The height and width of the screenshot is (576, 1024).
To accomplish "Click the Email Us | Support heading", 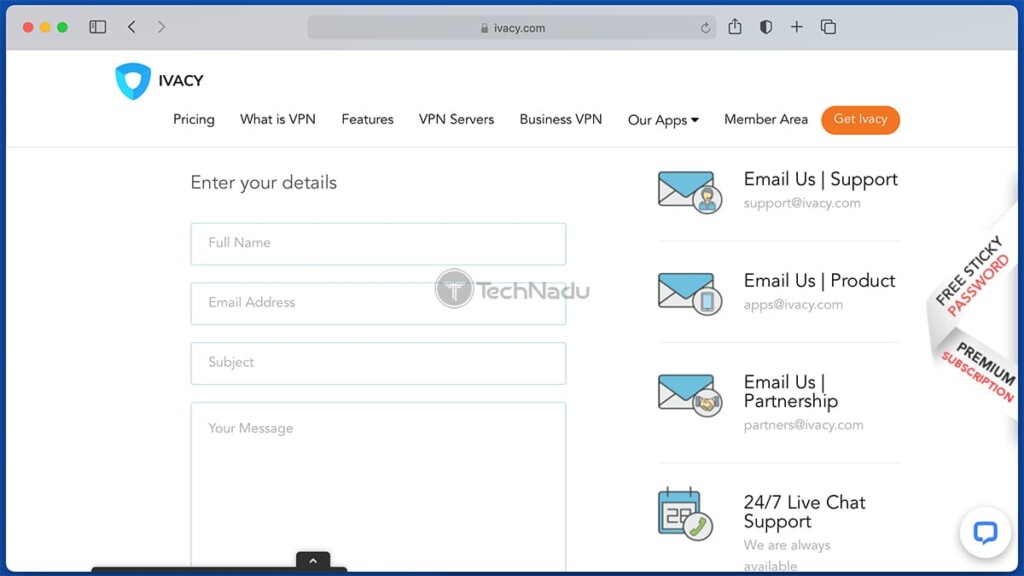I will pos(820,180).
